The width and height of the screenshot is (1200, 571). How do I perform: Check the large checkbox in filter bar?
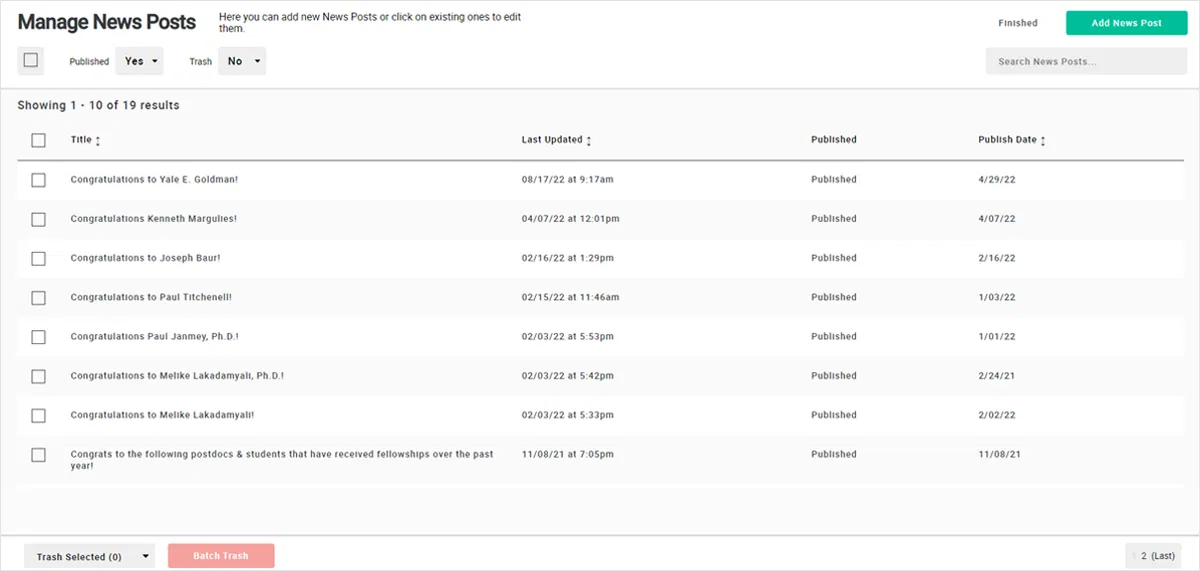coord(31,61)
